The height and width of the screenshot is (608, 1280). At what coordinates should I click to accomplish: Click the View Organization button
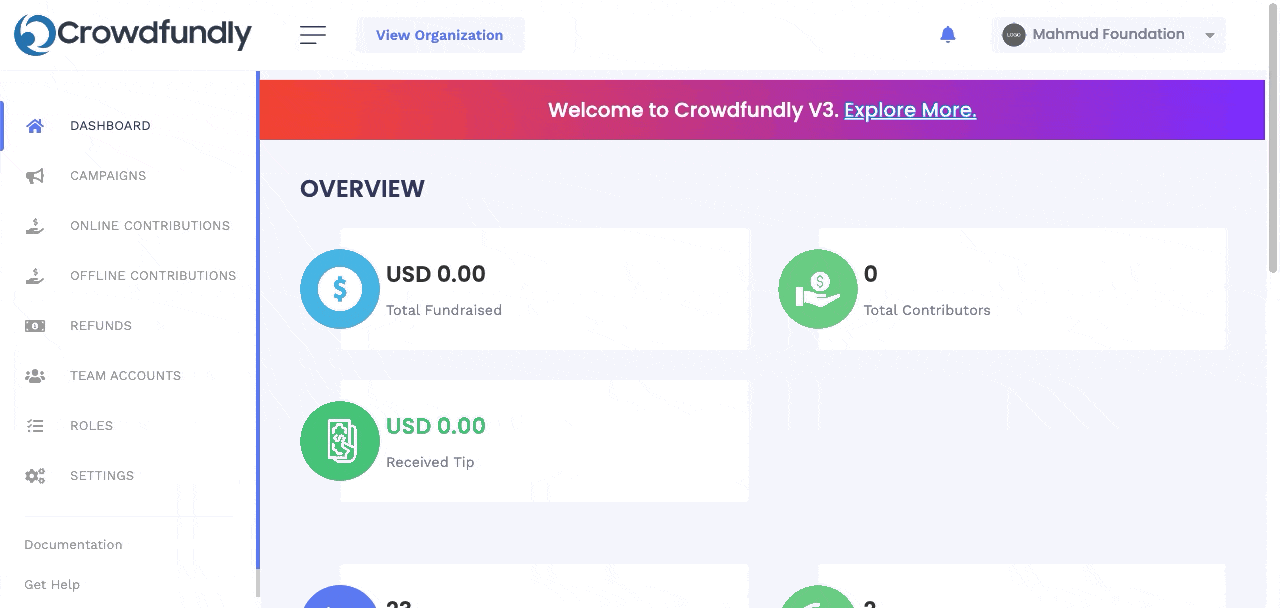coord(440,35)
